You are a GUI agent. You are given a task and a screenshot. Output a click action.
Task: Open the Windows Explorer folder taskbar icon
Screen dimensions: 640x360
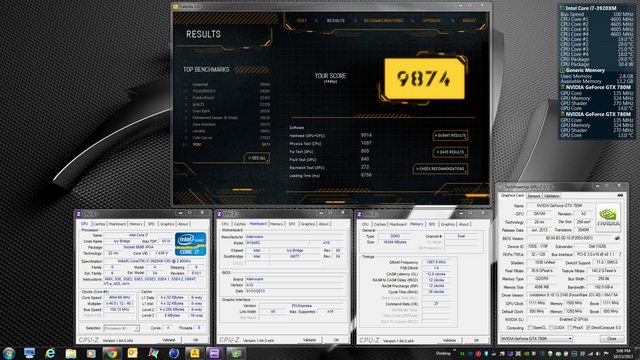71,353
